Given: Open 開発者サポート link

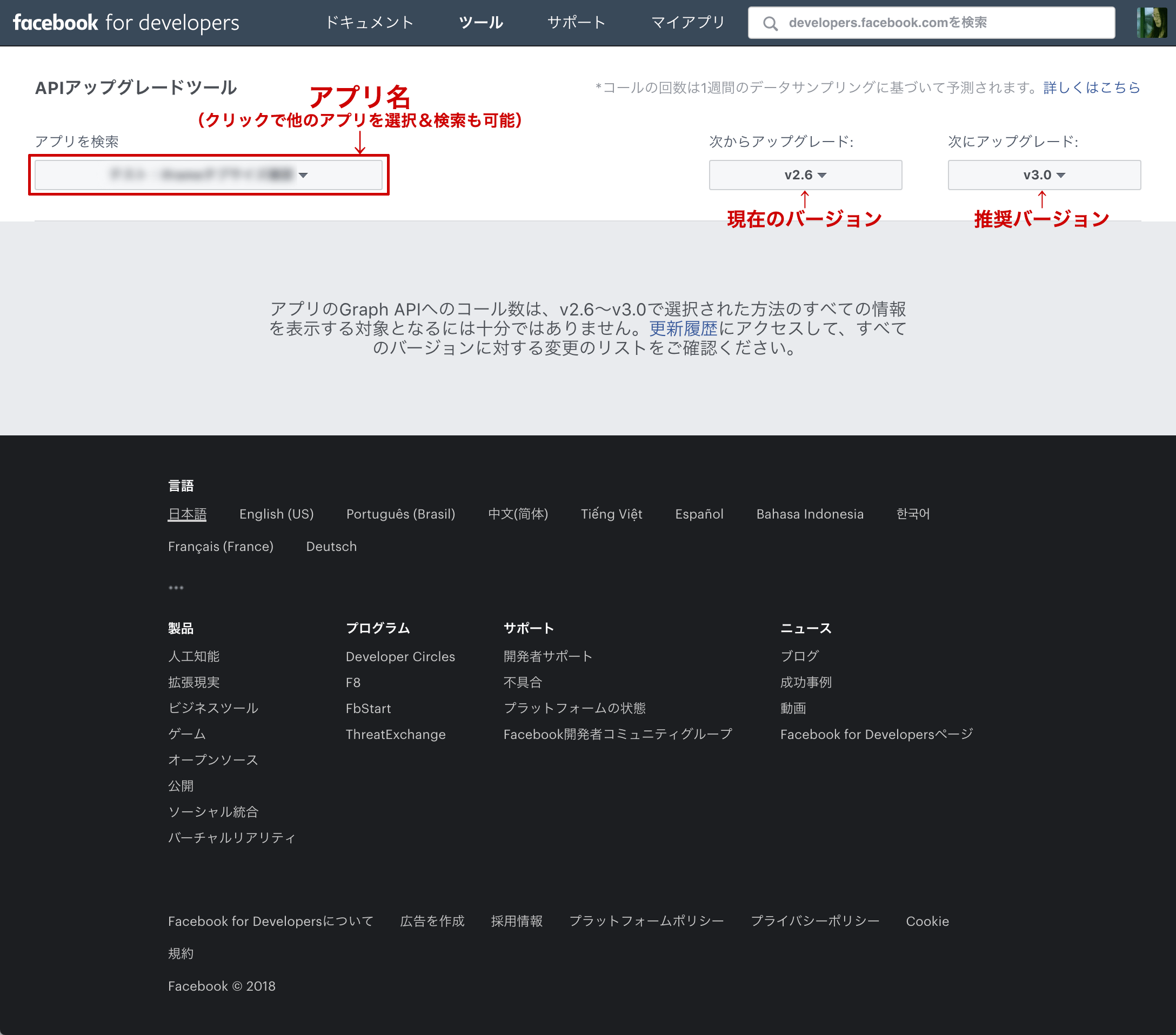Looking at the screenshot, I should [547, 656].
